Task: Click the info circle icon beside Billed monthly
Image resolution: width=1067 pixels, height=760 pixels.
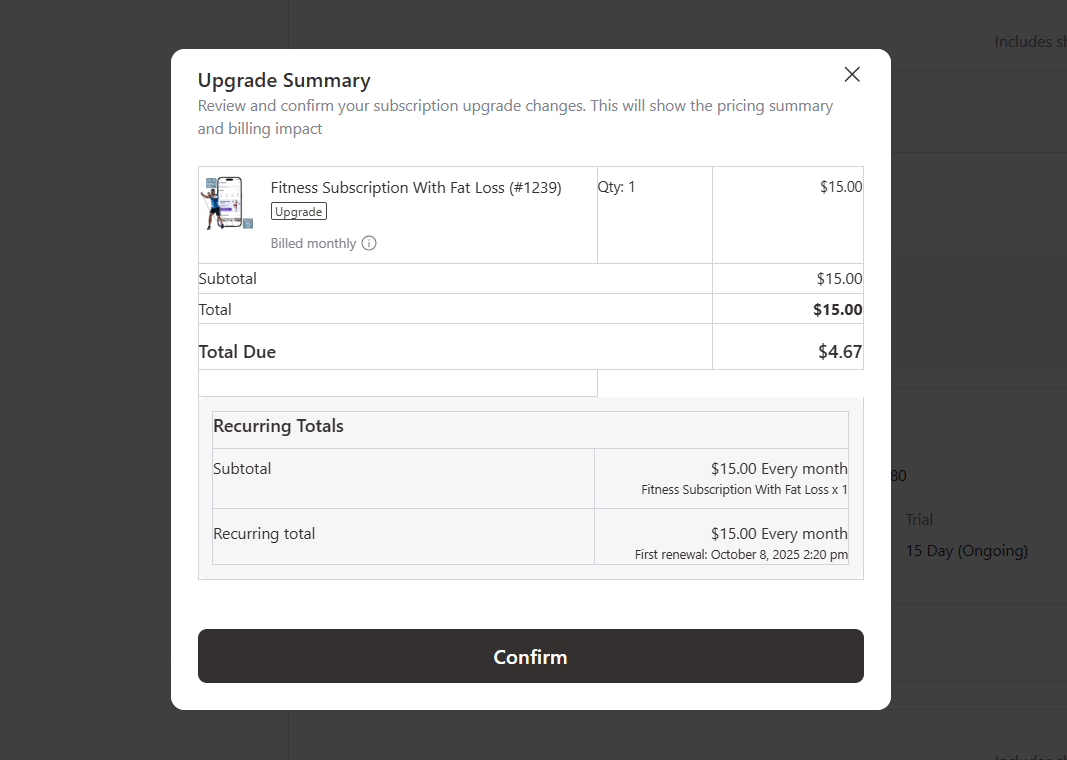Action: coord(369,243)
